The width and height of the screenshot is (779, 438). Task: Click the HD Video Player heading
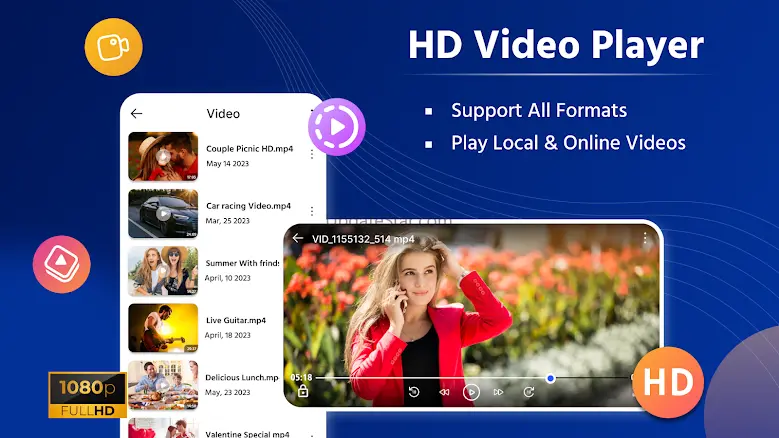[x=556, y=45]
